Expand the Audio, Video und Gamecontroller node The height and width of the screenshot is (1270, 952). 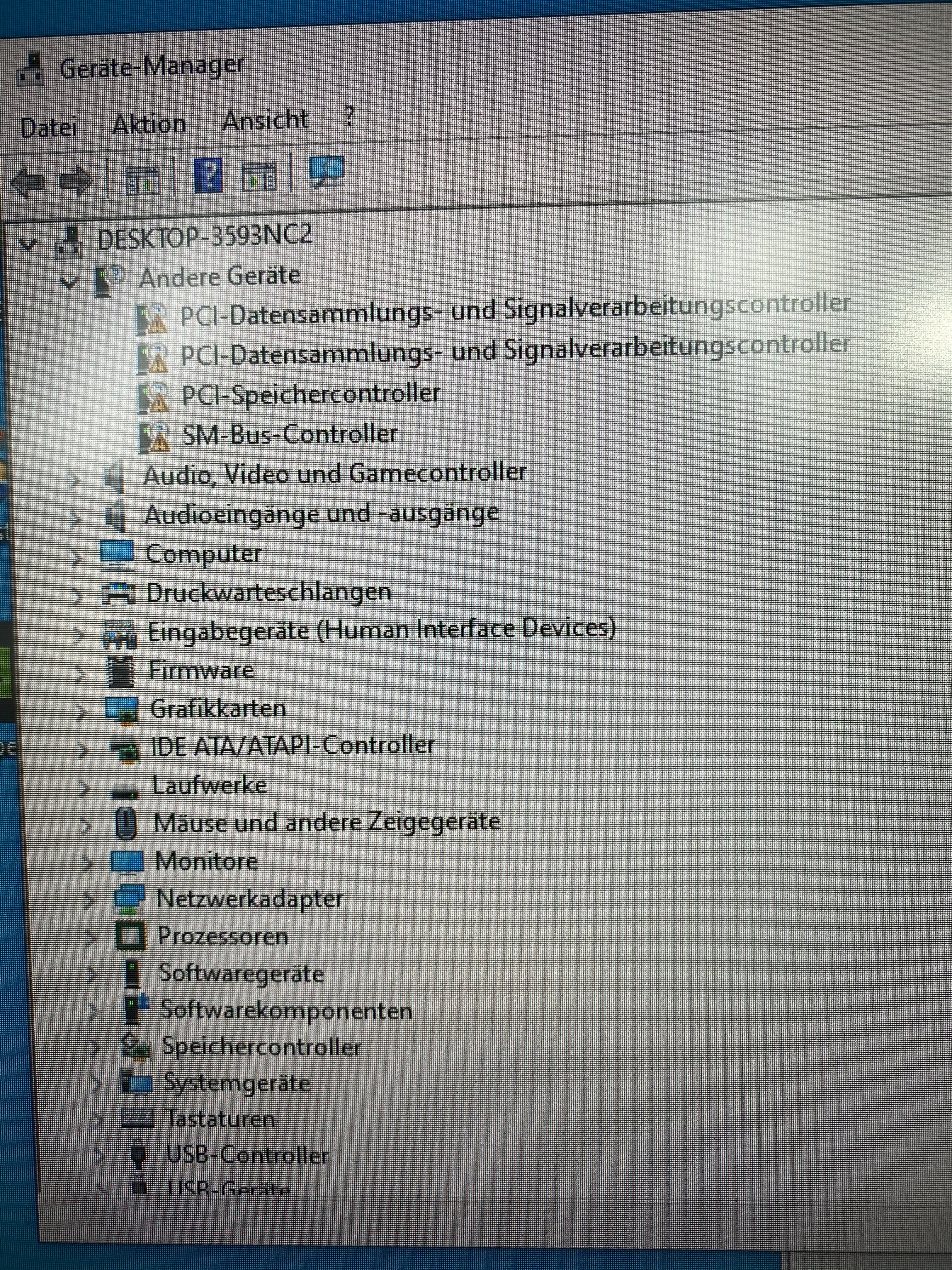74,479
